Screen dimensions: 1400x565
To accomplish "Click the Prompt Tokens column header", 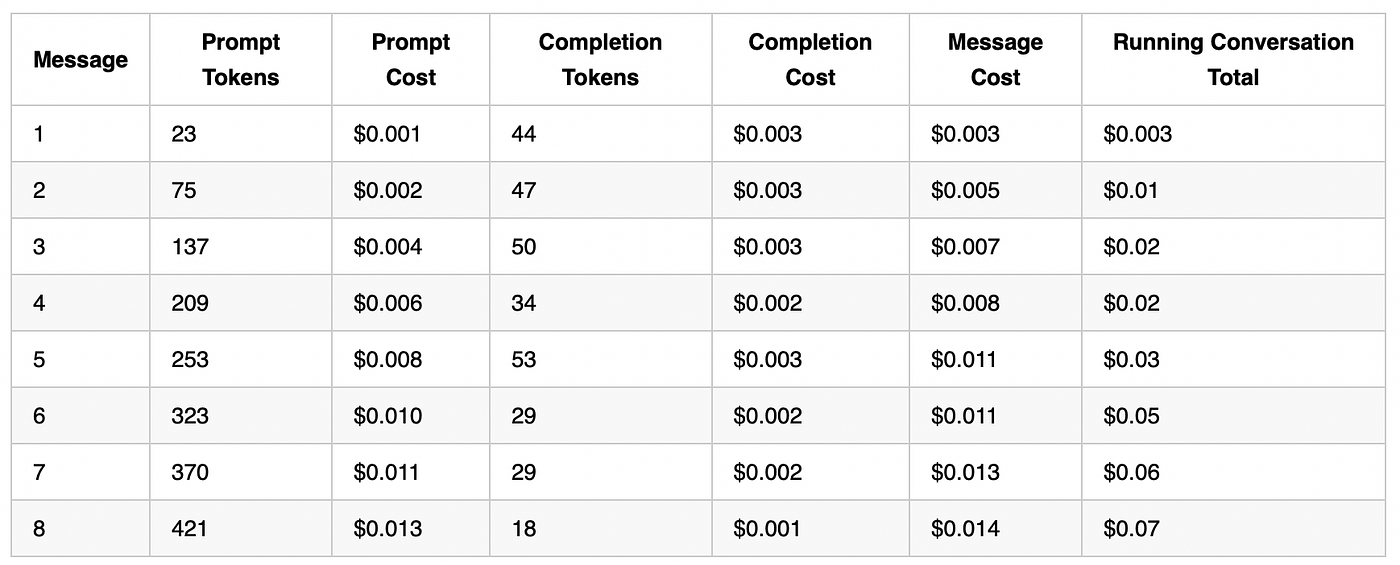I will pyautogui.click(x=241, y=60).
